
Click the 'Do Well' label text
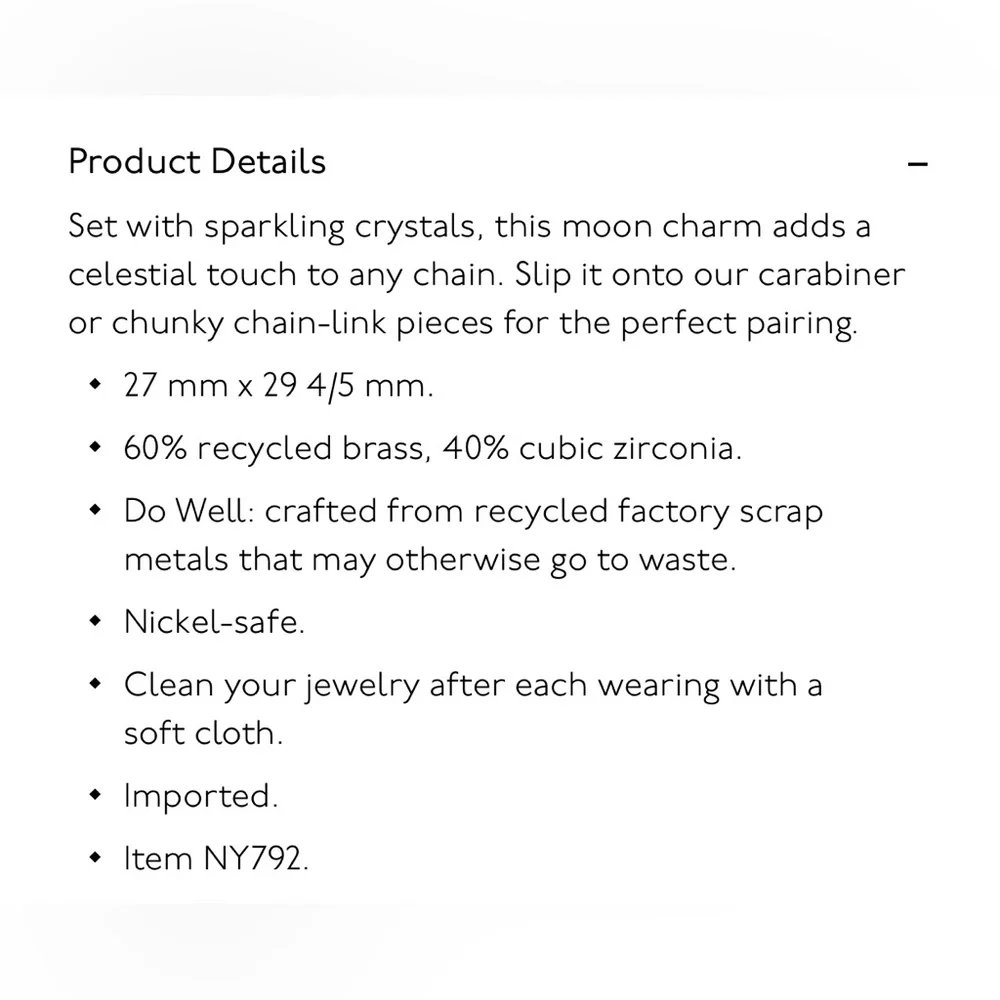tap(189, 511)
